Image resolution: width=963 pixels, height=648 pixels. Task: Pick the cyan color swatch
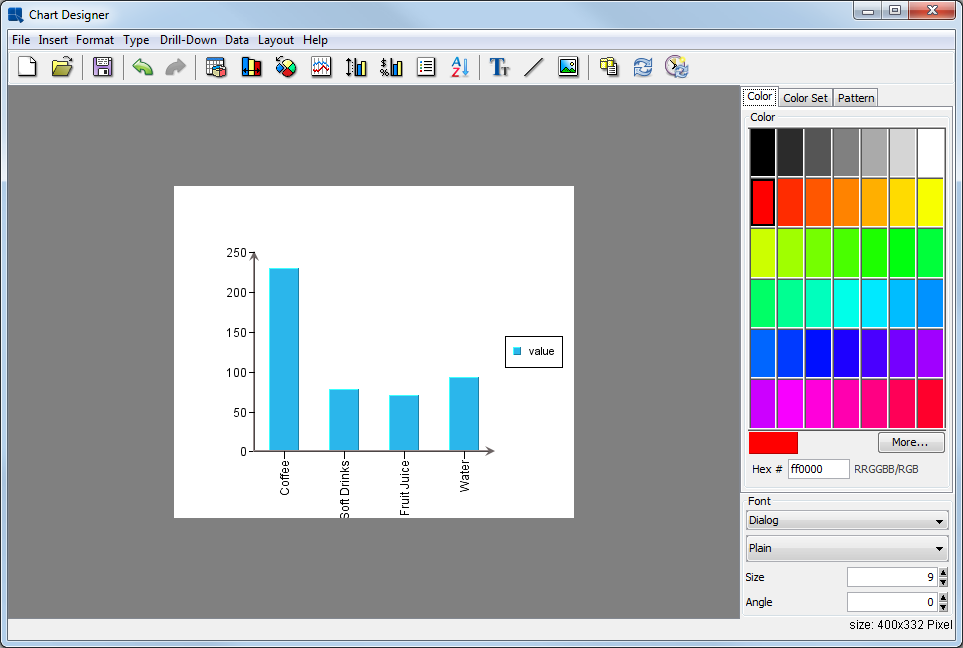[x=846, y=303]
